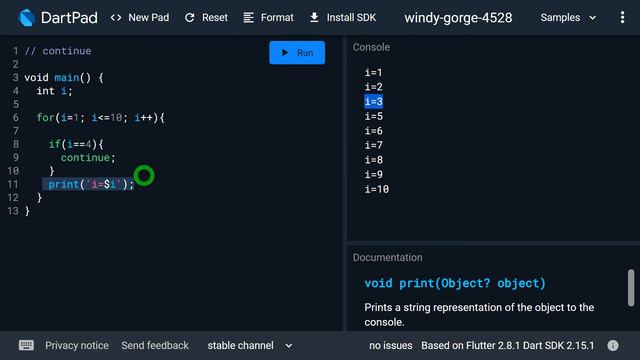Click highlighted console line i=3

373,101
